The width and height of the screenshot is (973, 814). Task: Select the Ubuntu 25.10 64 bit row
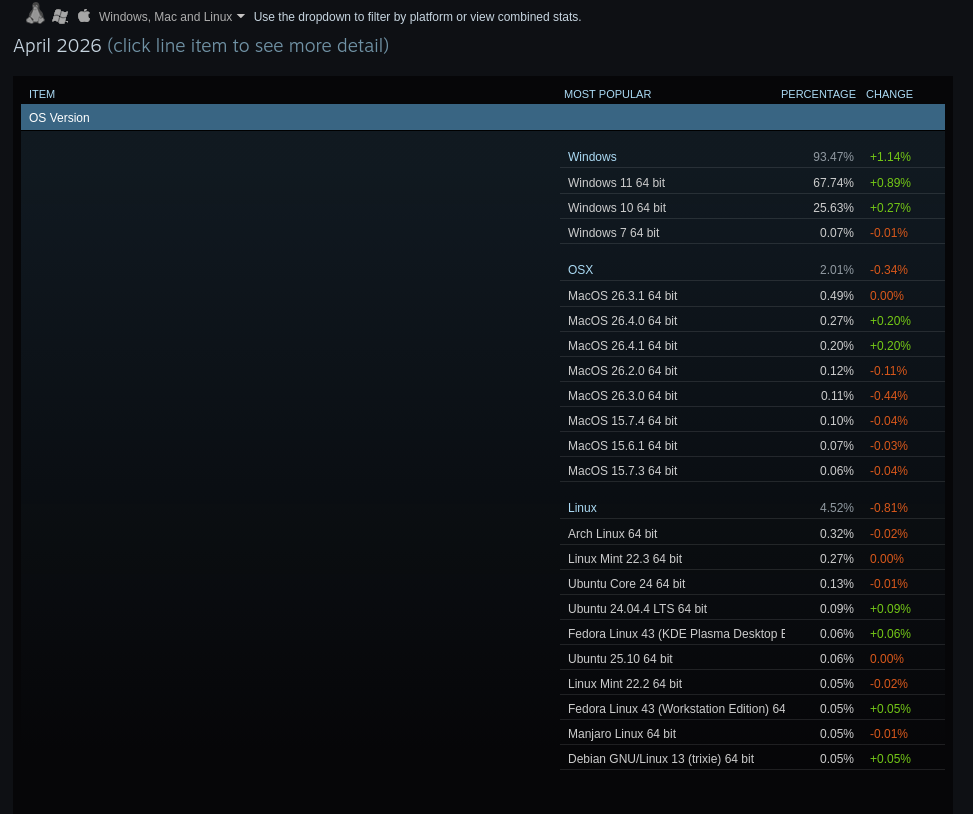click(752, 658)
